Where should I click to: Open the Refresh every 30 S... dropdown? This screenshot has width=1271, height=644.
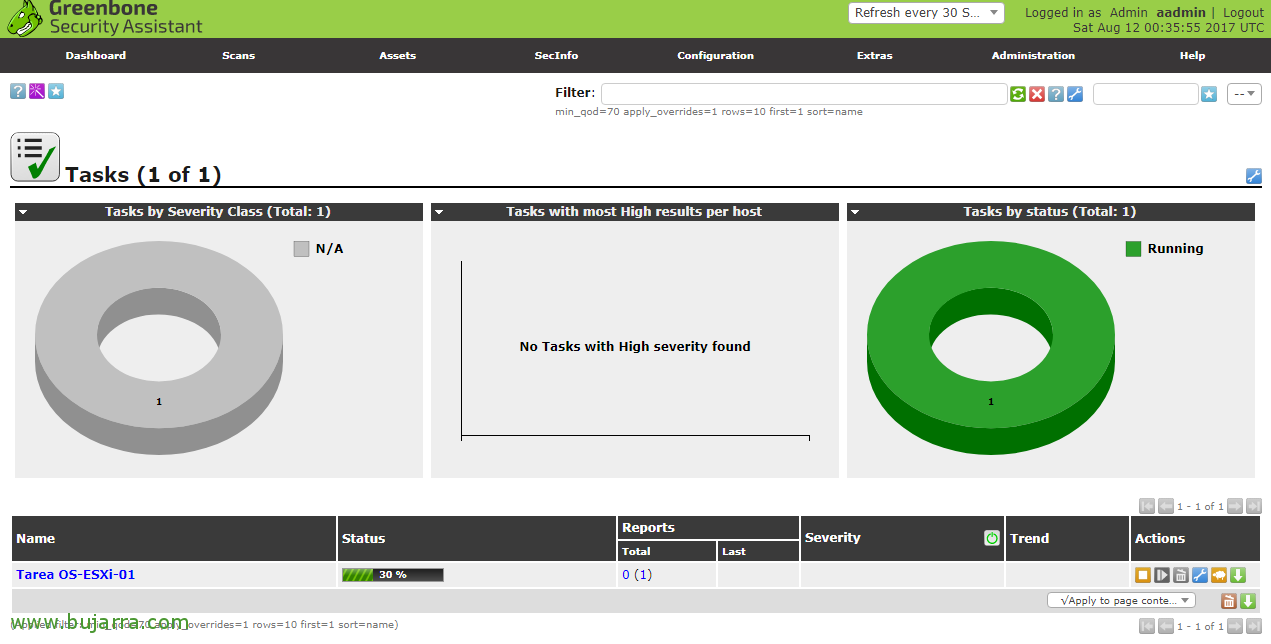coord(926,13)
